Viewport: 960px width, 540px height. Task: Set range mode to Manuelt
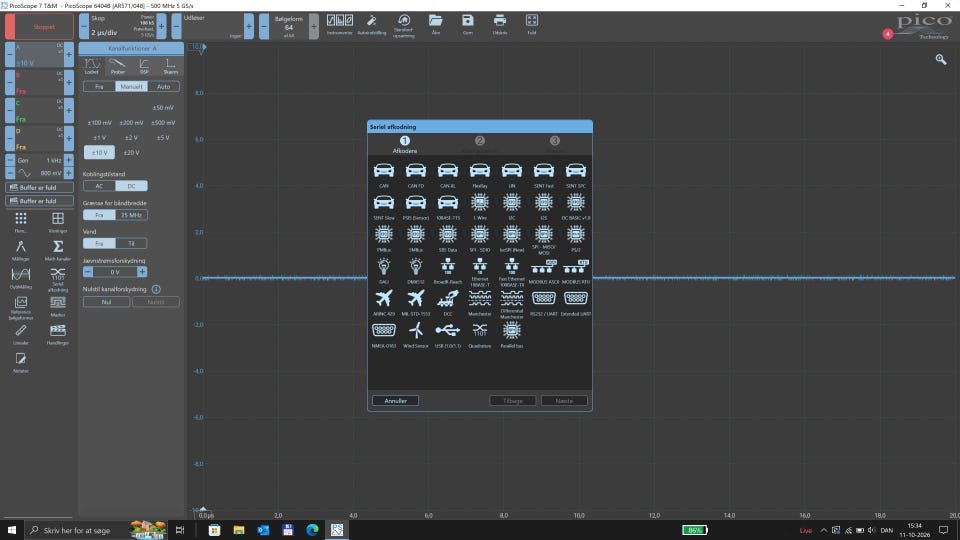pos(131,87)
